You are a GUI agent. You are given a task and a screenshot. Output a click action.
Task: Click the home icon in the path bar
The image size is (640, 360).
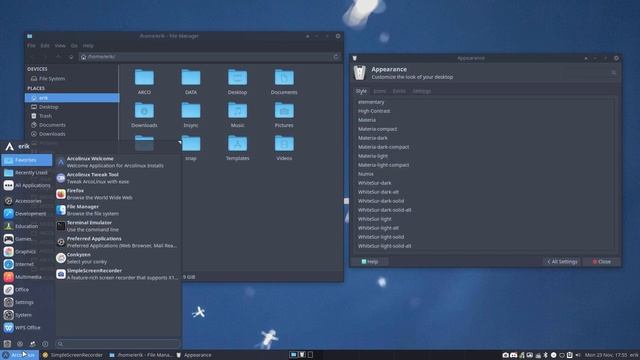tap(84, 57)
